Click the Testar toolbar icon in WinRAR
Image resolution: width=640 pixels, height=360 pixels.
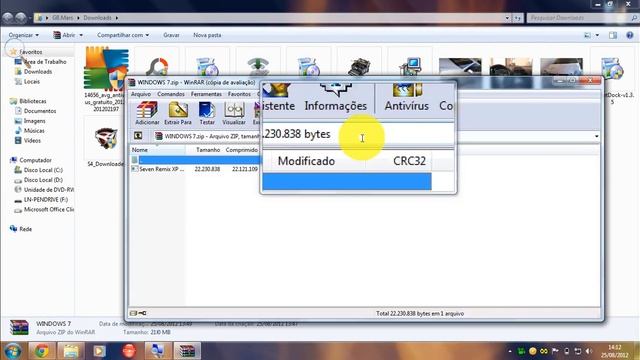click(x=207, y=113)
